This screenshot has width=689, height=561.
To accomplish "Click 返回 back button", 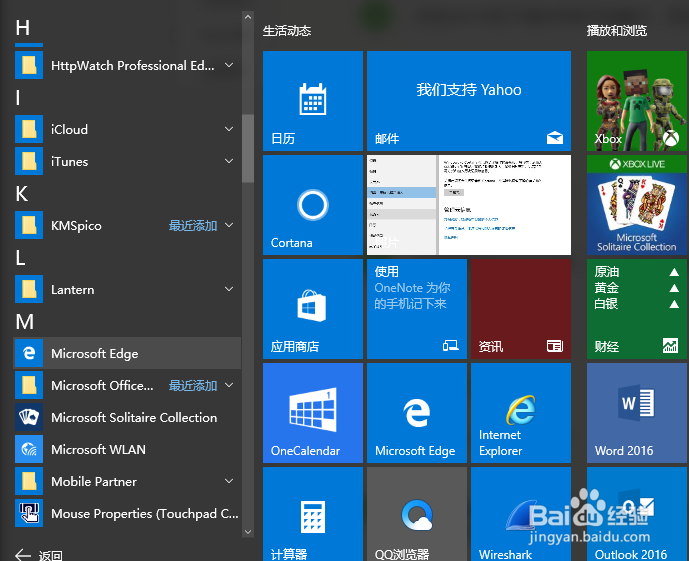I will click(x=39, y=555).
